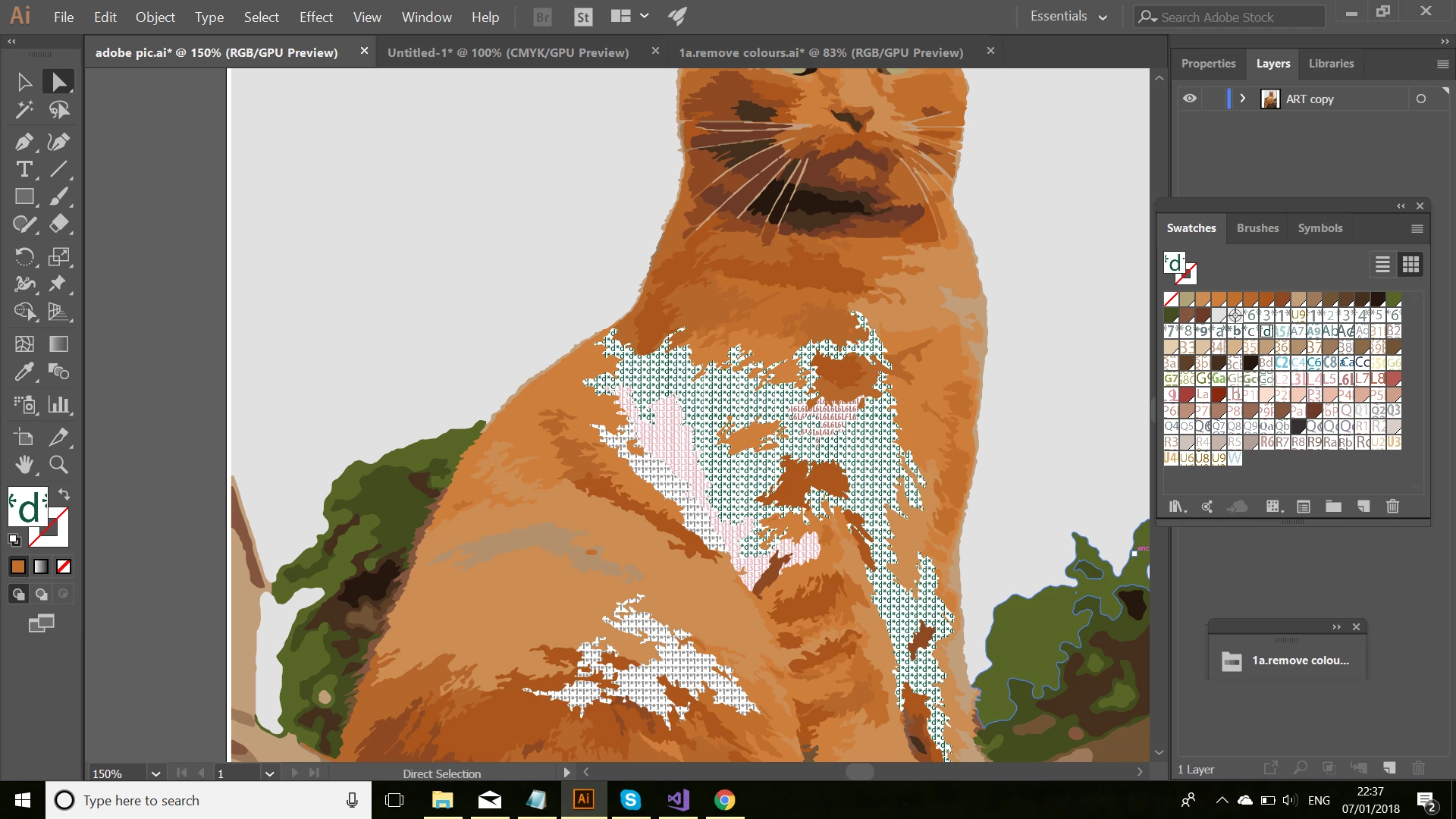This screenshot has height=819, width=1456.
Task: Select the Eraser tool
Action: pyautogui.click(x=59, y=224)
